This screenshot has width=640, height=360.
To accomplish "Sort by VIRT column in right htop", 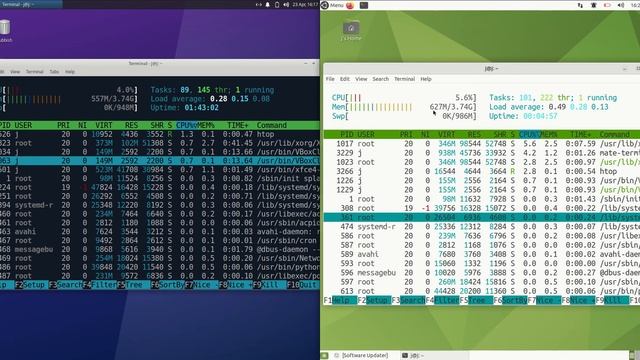I will point(446,134).
